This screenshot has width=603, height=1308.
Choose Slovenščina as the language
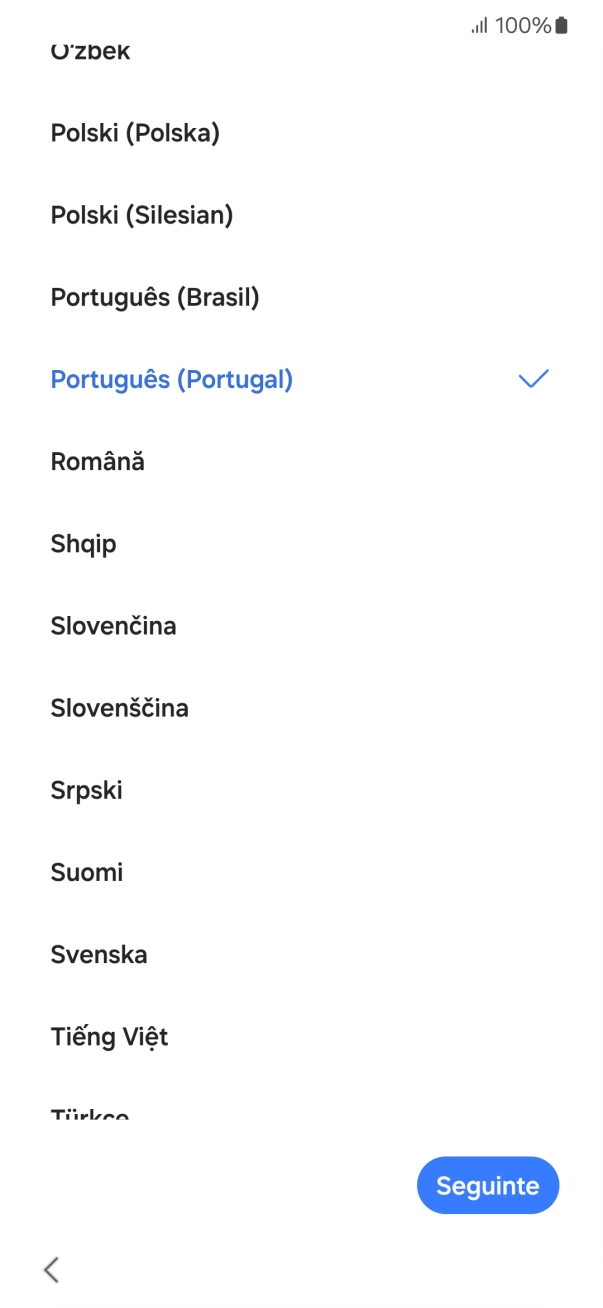pos(120,707)
